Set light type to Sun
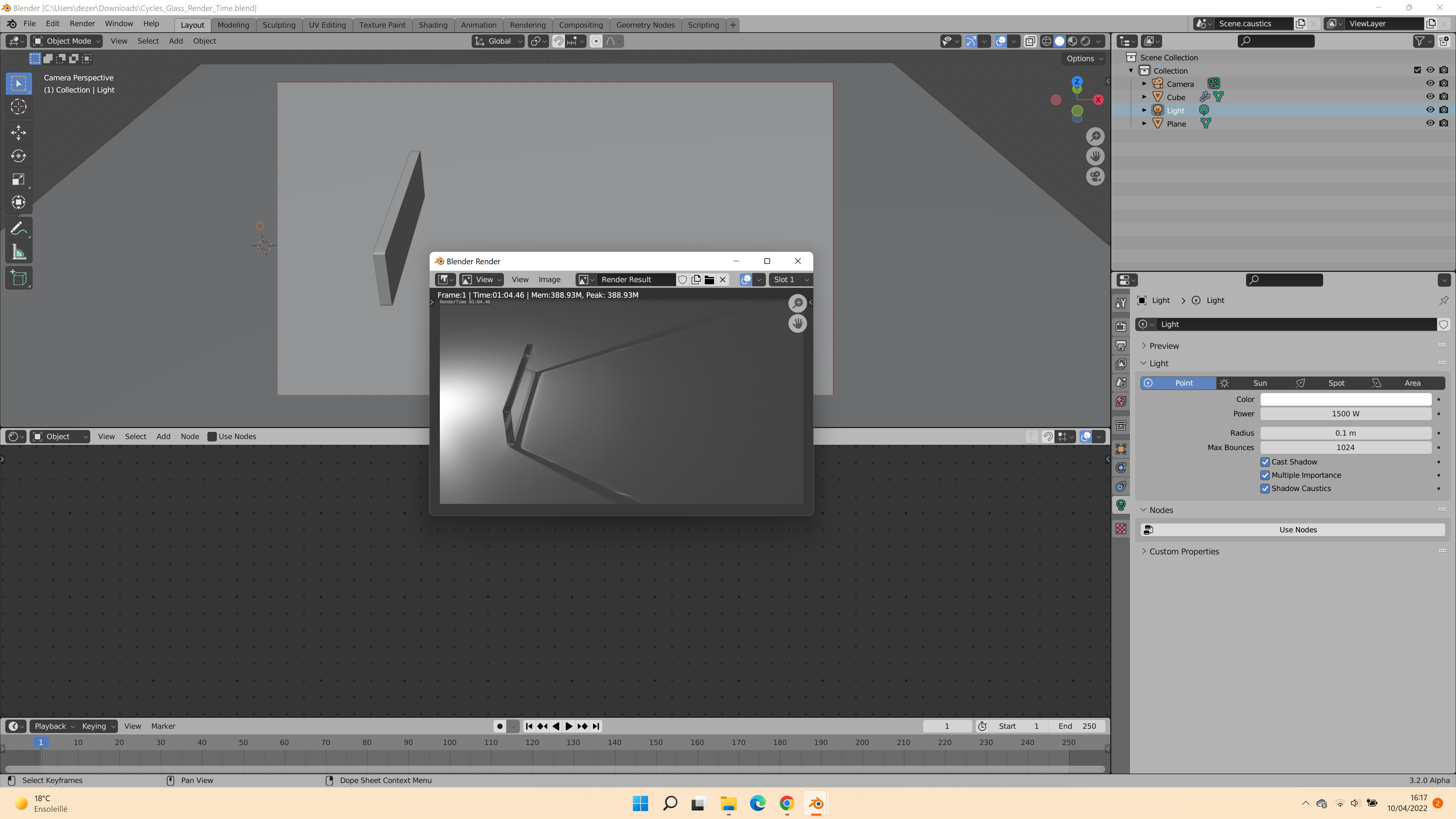The width and height of the screenshot is (1456, 819). pos(1254,383)
